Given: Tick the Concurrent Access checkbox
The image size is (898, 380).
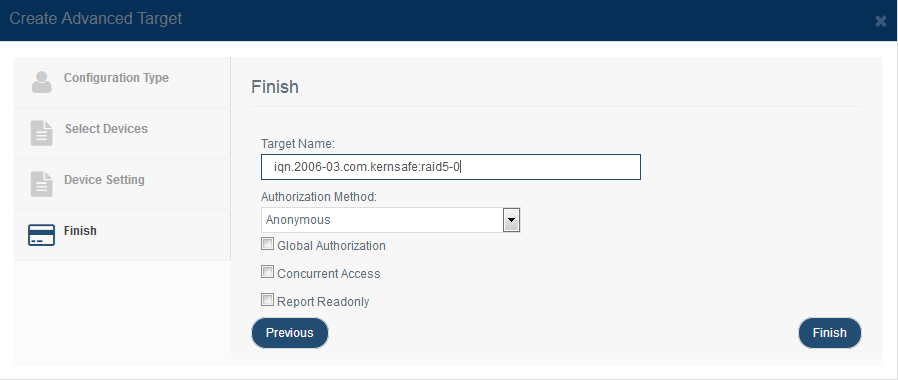Looking at the screenshot, I should tap(267, 272).
